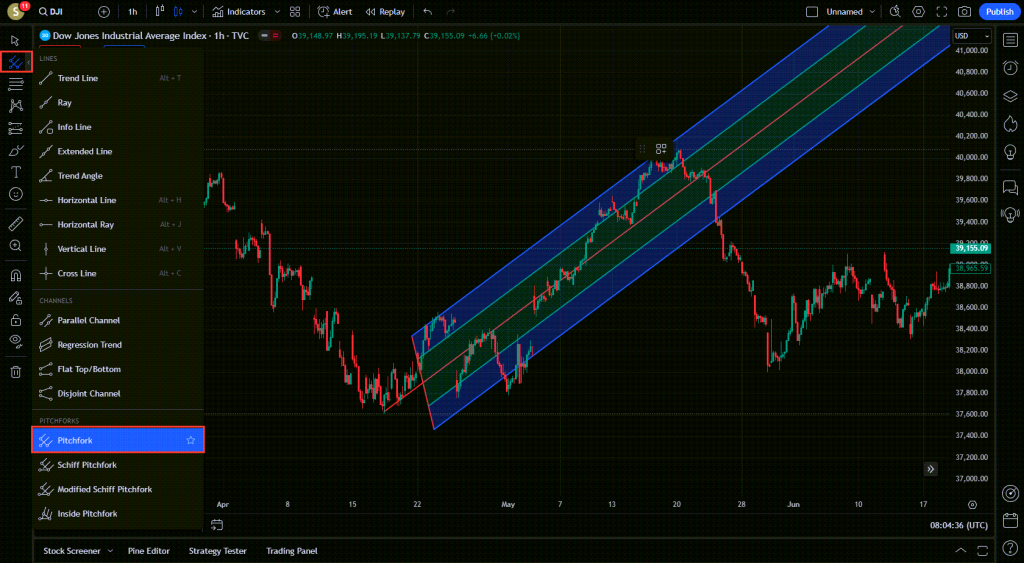The height and width of the screenshot is (563, 1024).
Task: Select the cursor arrow tool
Action: click(15, 40)
